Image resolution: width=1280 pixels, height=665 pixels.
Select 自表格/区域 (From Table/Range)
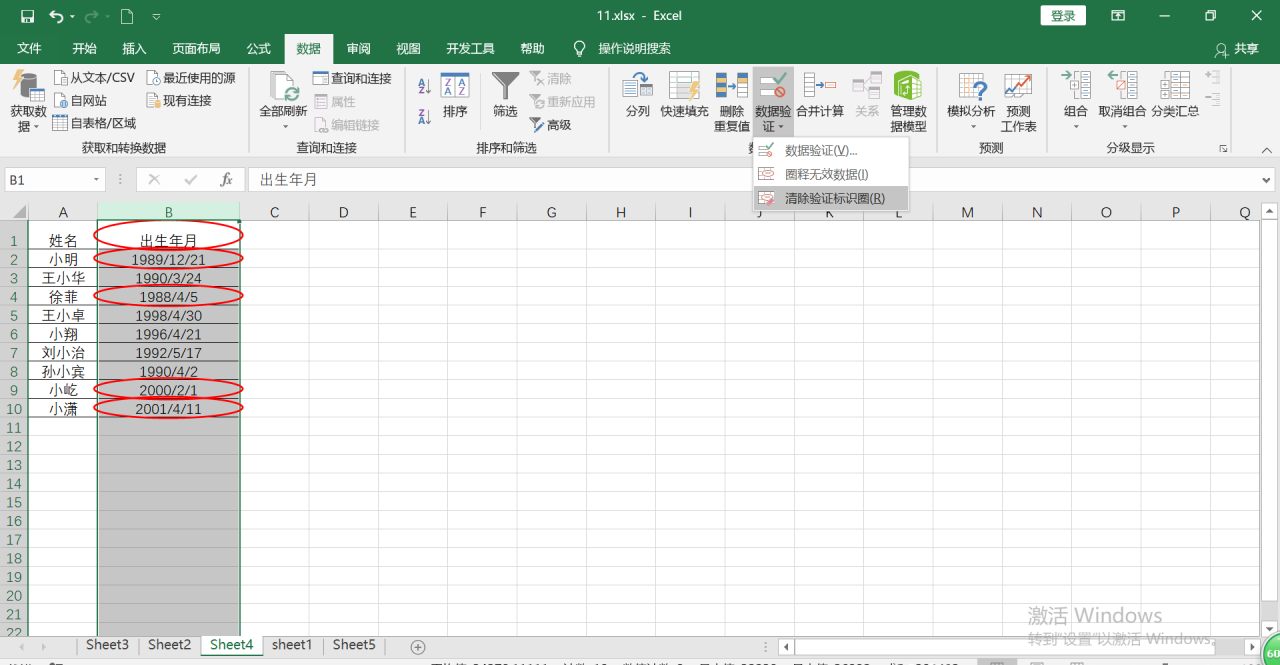93,124
